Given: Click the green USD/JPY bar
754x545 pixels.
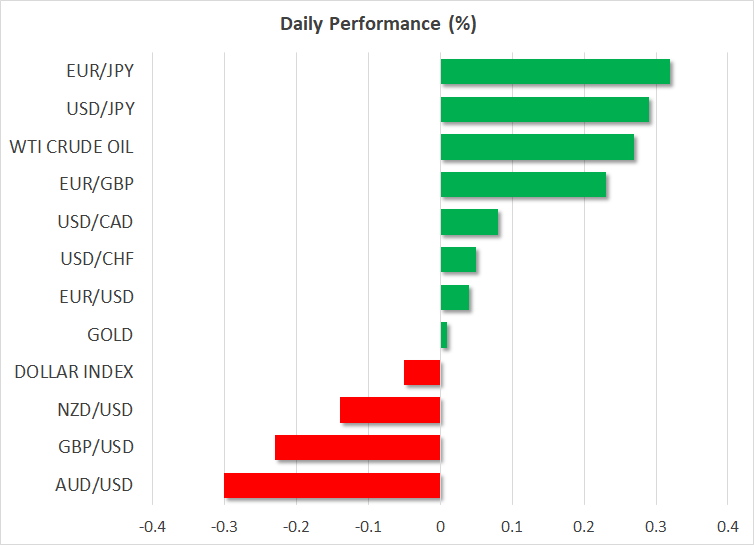Looking at the screenshot, I should [545, 110].
